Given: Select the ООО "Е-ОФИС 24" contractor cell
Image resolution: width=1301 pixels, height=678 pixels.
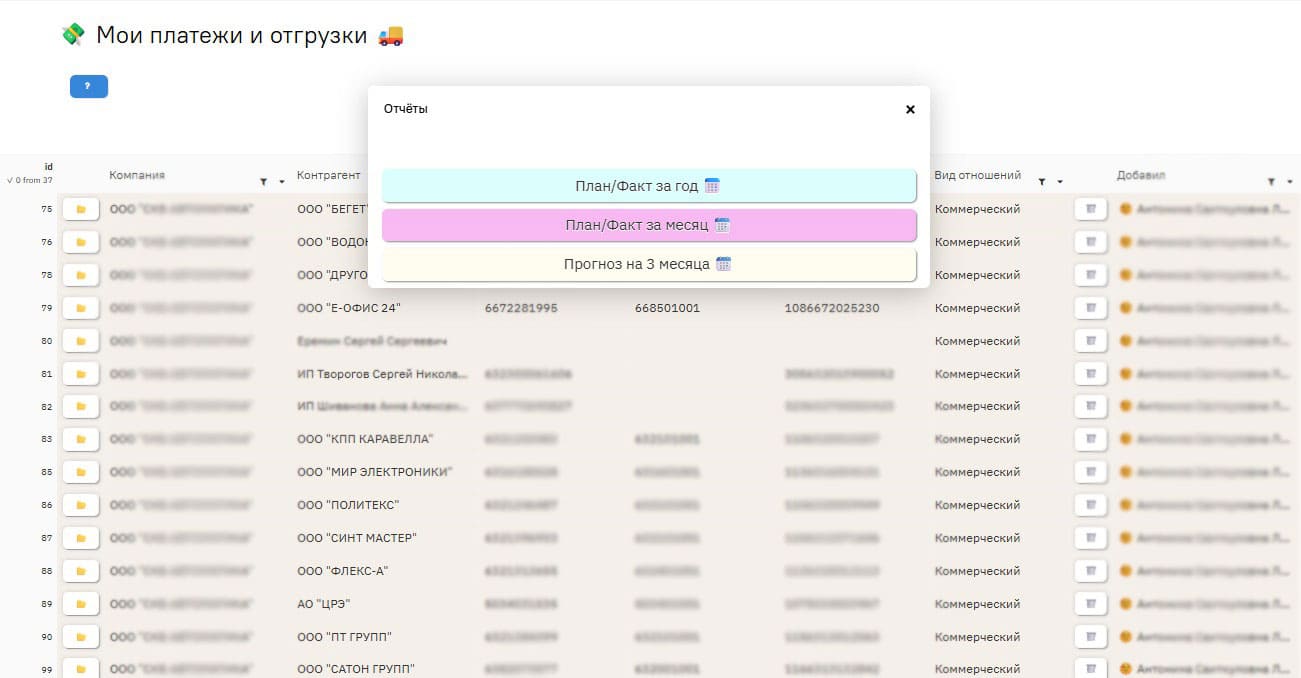Looking at the screenshot, I should 349,308.
